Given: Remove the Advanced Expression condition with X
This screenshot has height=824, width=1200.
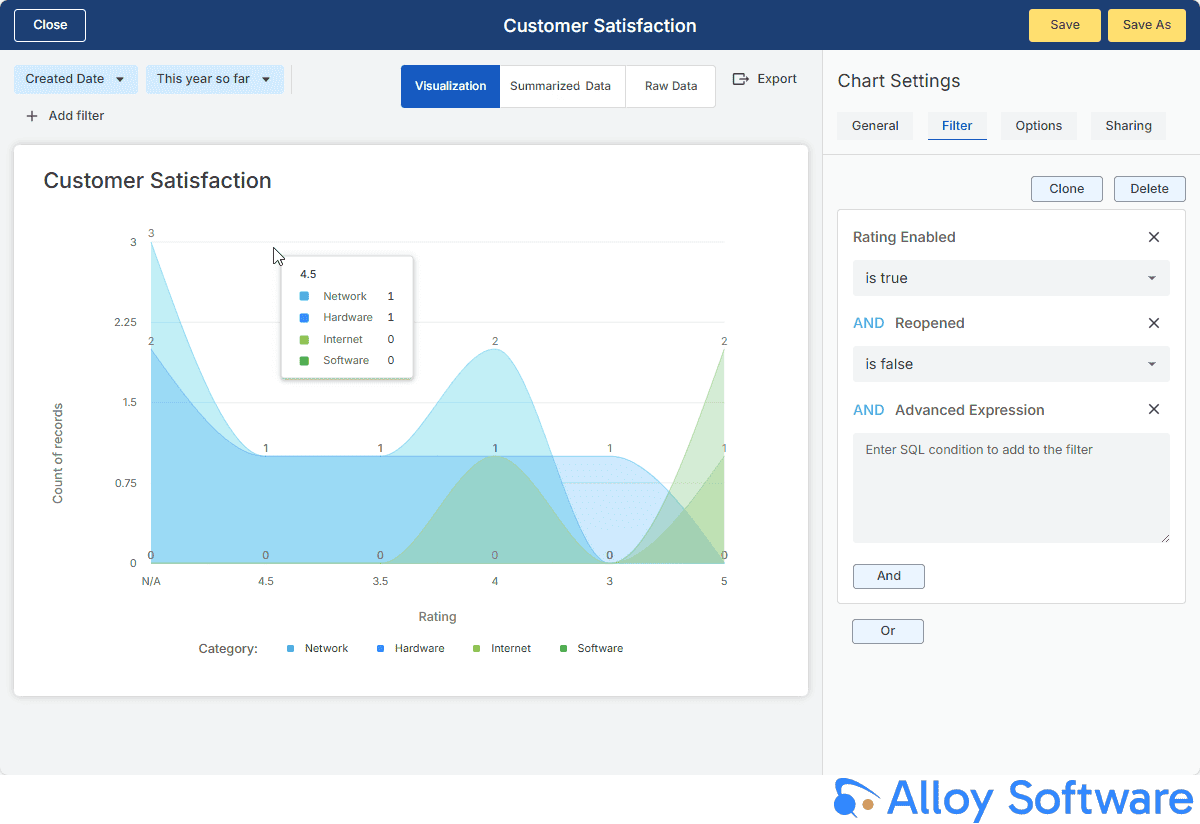Looking at the screenshot, I should [1154, 409].
